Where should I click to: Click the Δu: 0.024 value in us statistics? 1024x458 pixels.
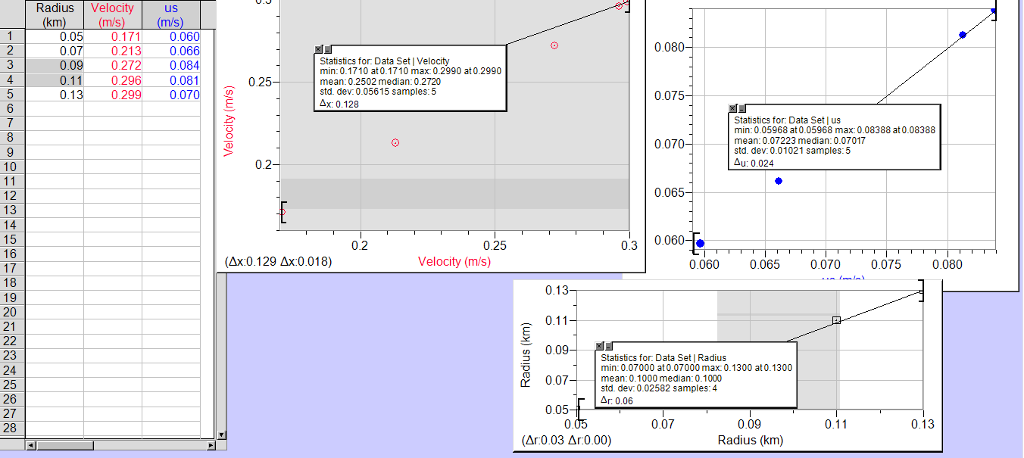coord(752,163)
